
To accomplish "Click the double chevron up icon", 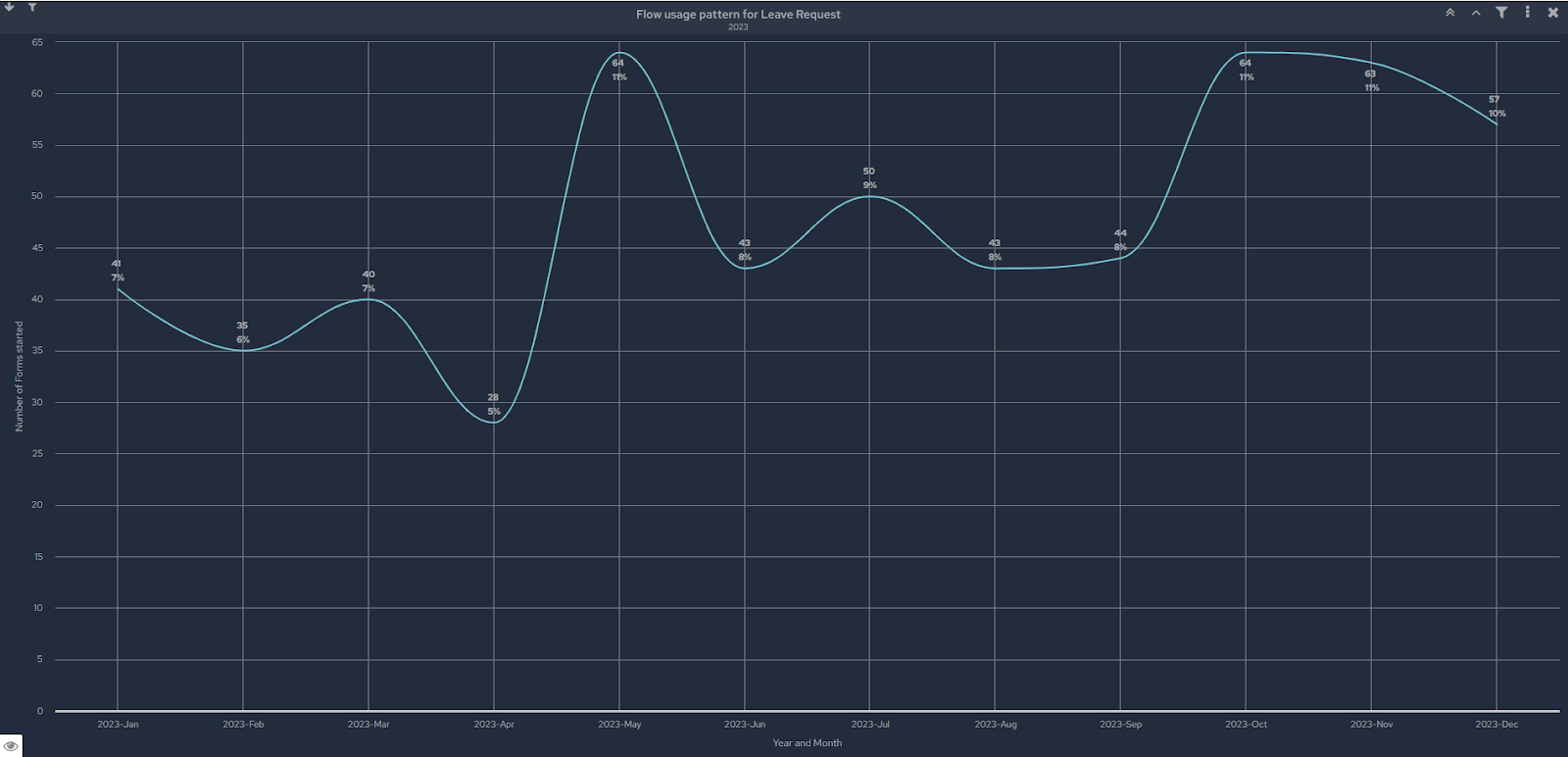I will (1449, 13).
